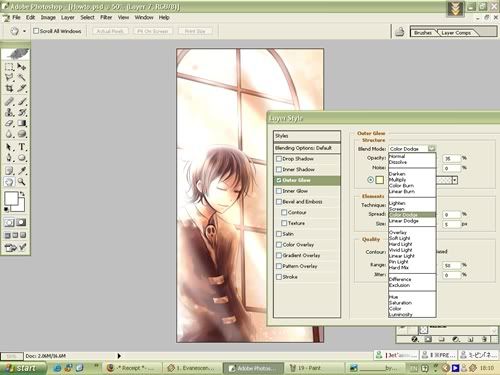This screenshot has height=375, width=500.
Task: Open the Layer menu
Action: 67,17
